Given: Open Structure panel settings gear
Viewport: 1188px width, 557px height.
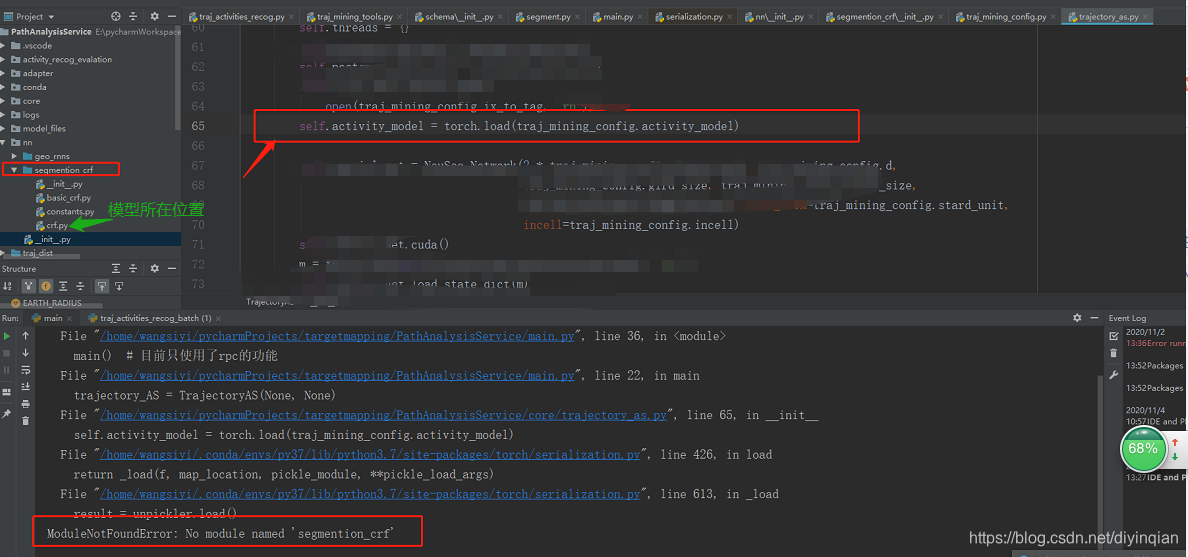Looking at the screenshot, I should click(x=154, y=268).
